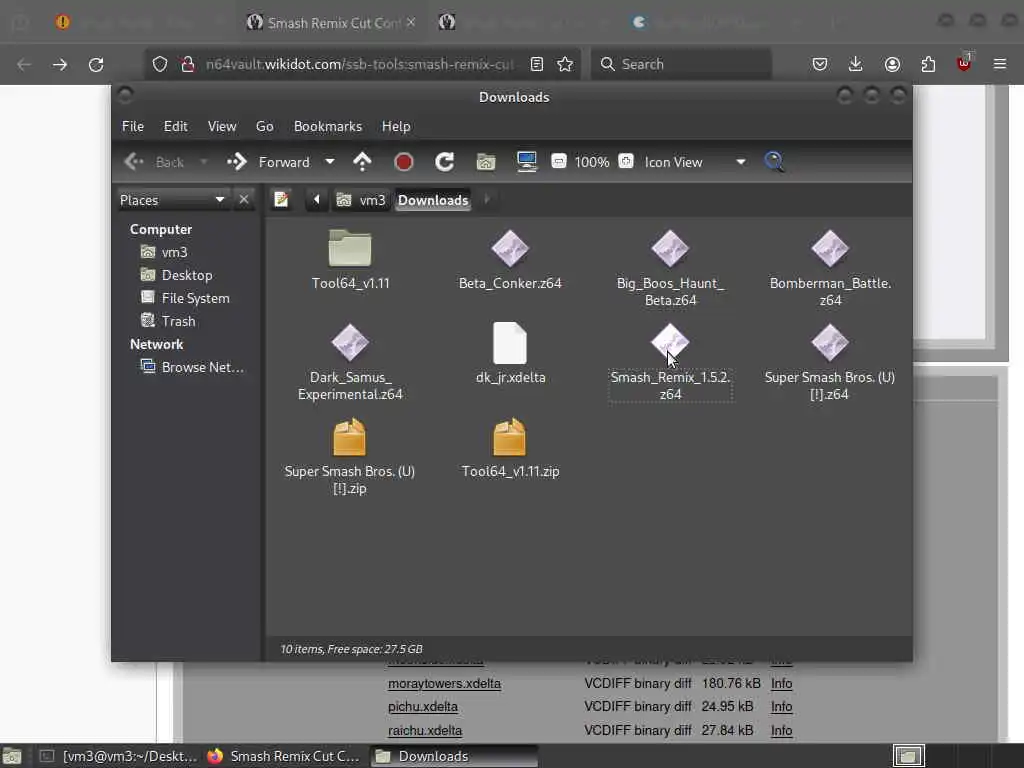Open Firefox hamburger application menu
Image resolution: width=1024 pixels, height=768 pixels.
pos(1000,64)
